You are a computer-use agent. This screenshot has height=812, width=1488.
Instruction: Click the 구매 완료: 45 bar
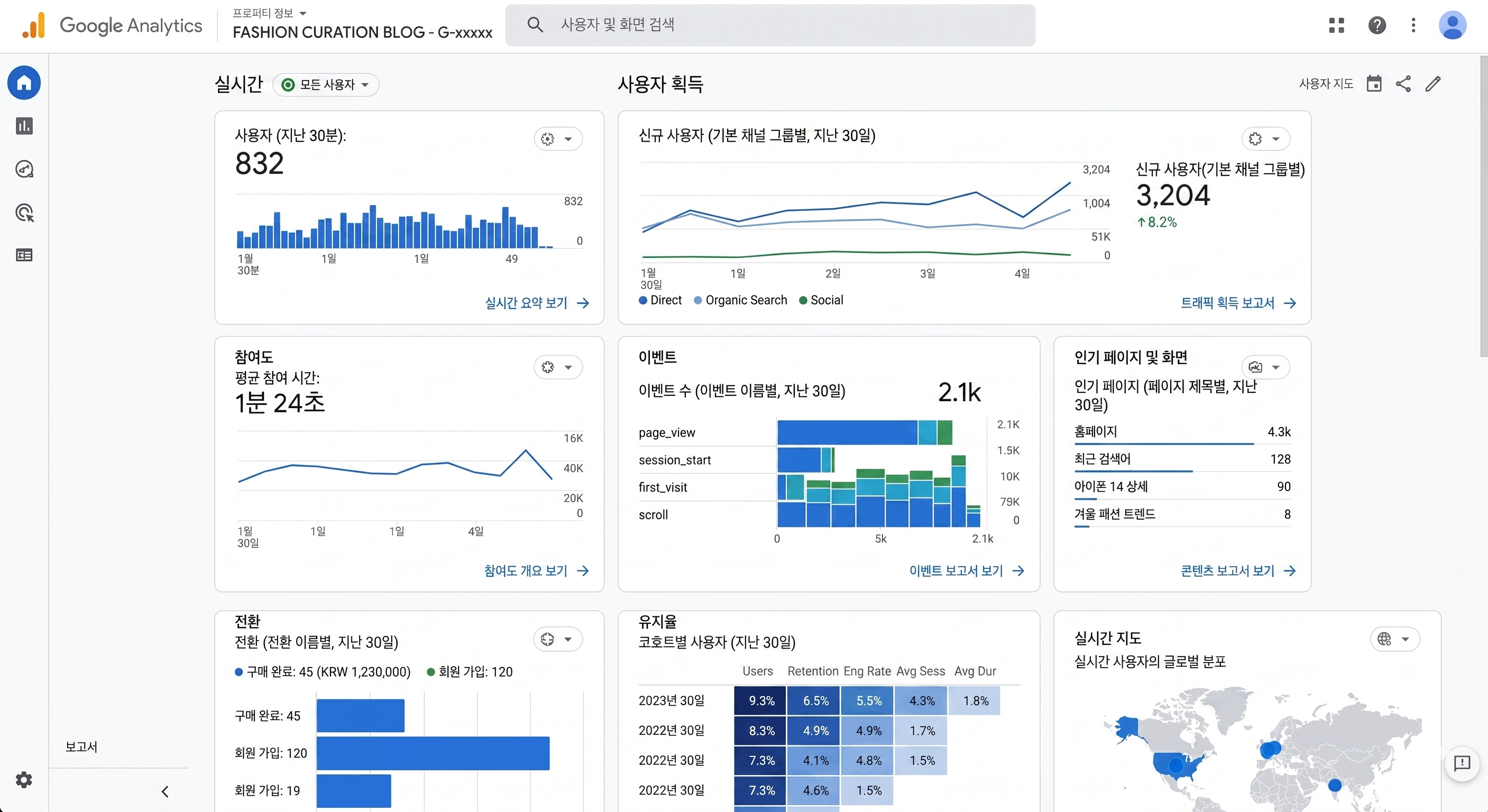[x=361, y=716]
